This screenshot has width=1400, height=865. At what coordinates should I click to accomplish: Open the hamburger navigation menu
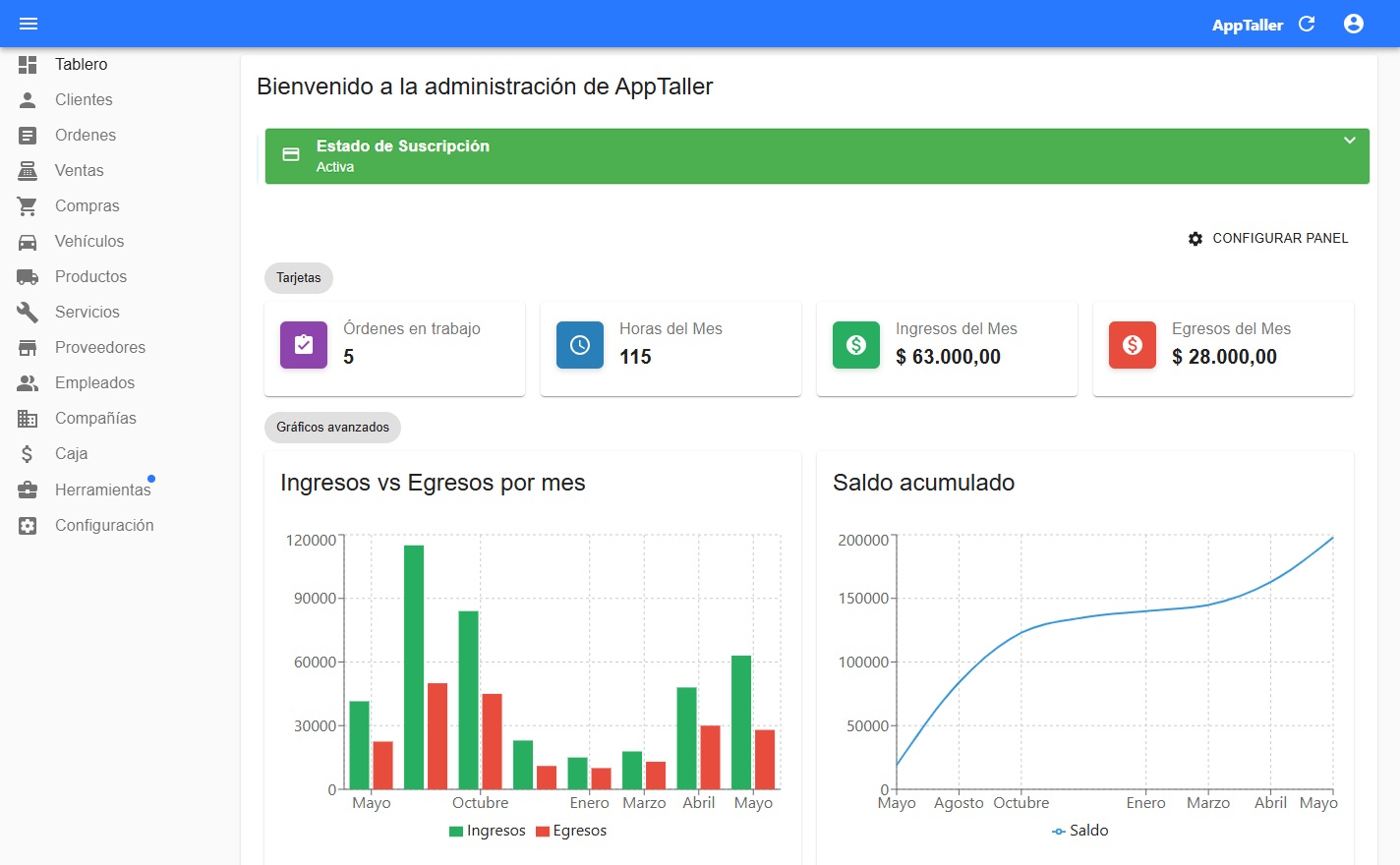(29, 24)
